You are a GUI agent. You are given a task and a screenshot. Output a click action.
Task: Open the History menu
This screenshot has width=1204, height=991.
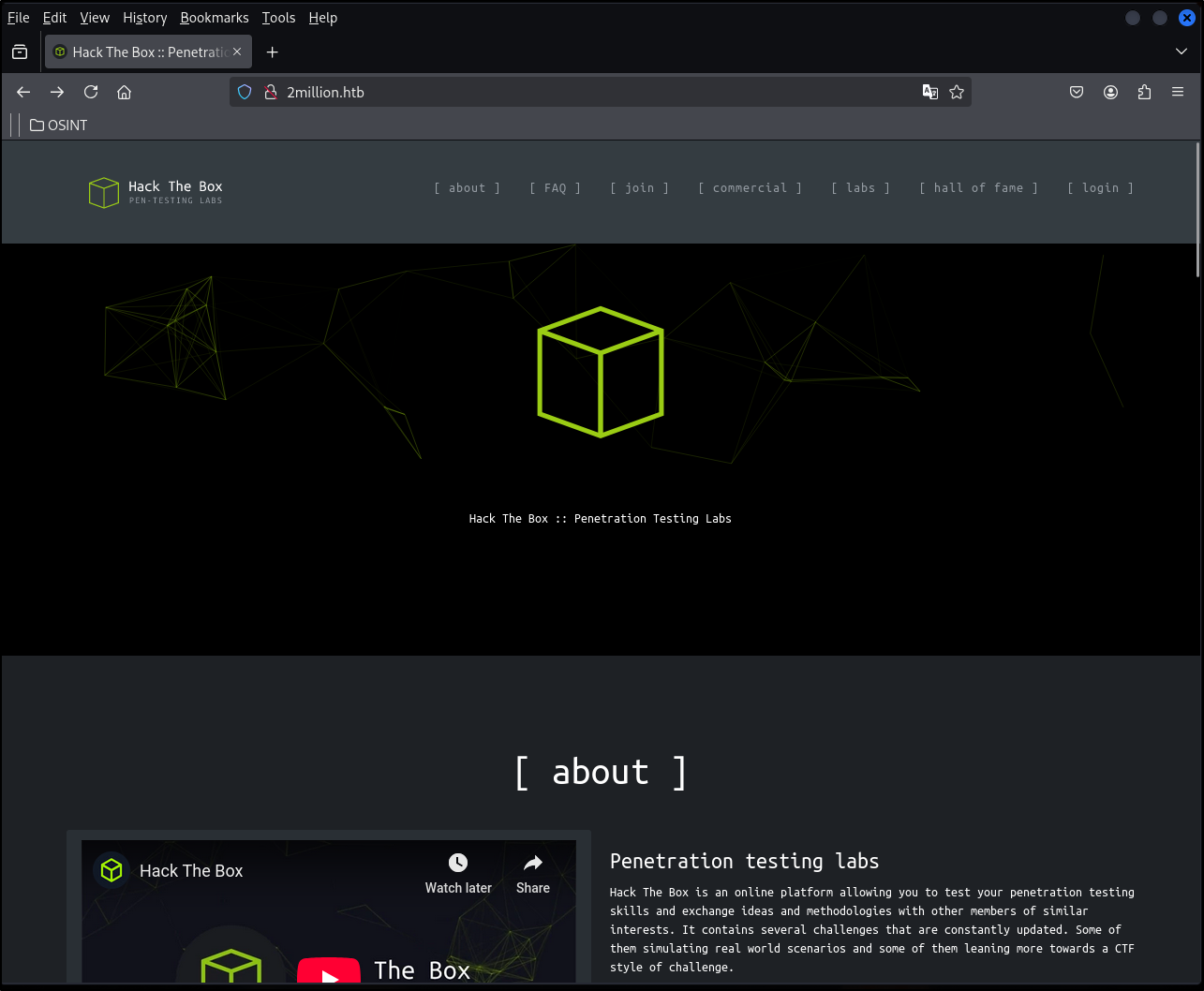145,18
